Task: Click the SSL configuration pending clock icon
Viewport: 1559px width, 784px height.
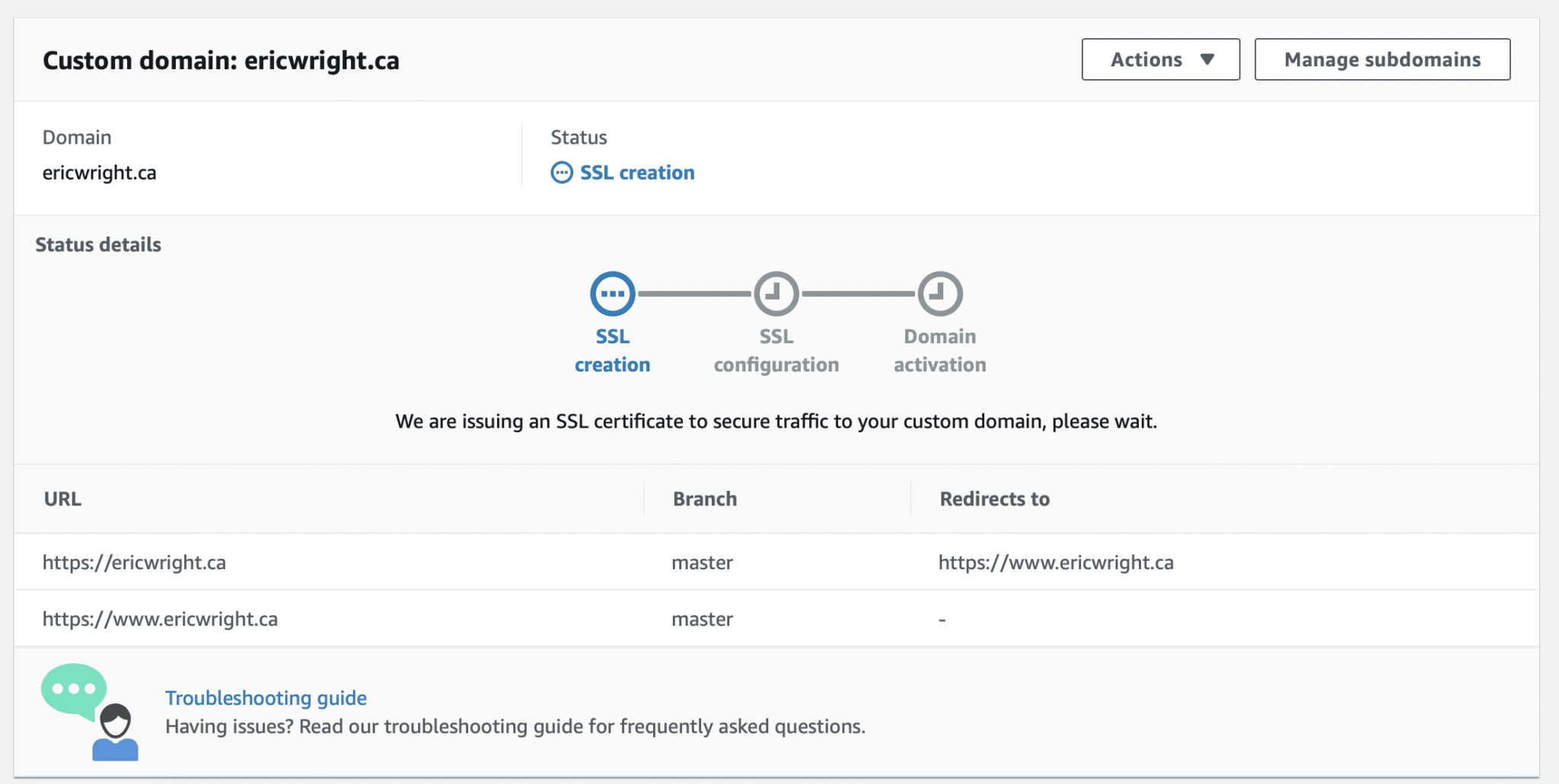Action: point(776,294)
